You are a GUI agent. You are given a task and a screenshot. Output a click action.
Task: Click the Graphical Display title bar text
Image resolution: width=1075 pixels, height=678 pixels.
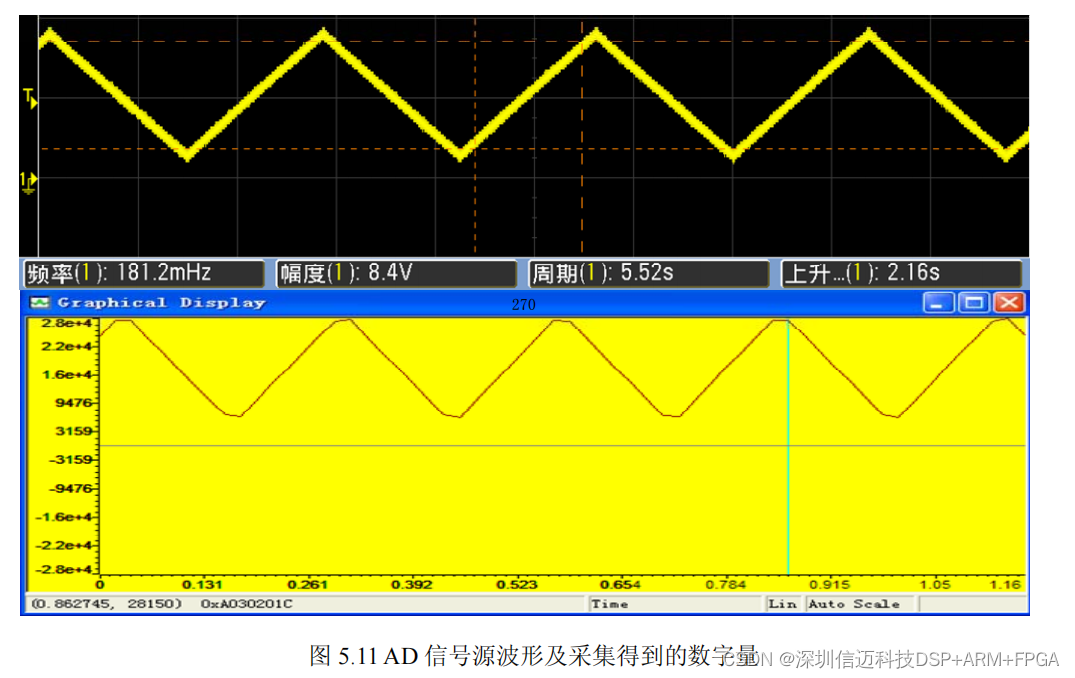(161, 302)
